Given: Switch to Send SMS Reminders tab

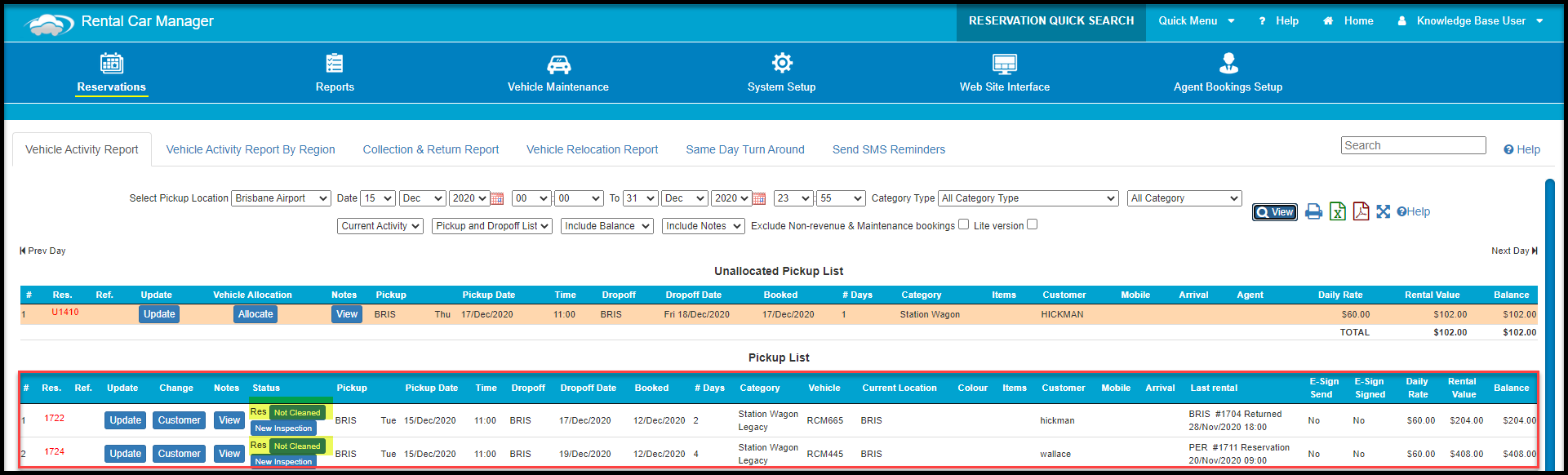Looking at the screenshot, I should pyautogui.click(x=889, y=149).
